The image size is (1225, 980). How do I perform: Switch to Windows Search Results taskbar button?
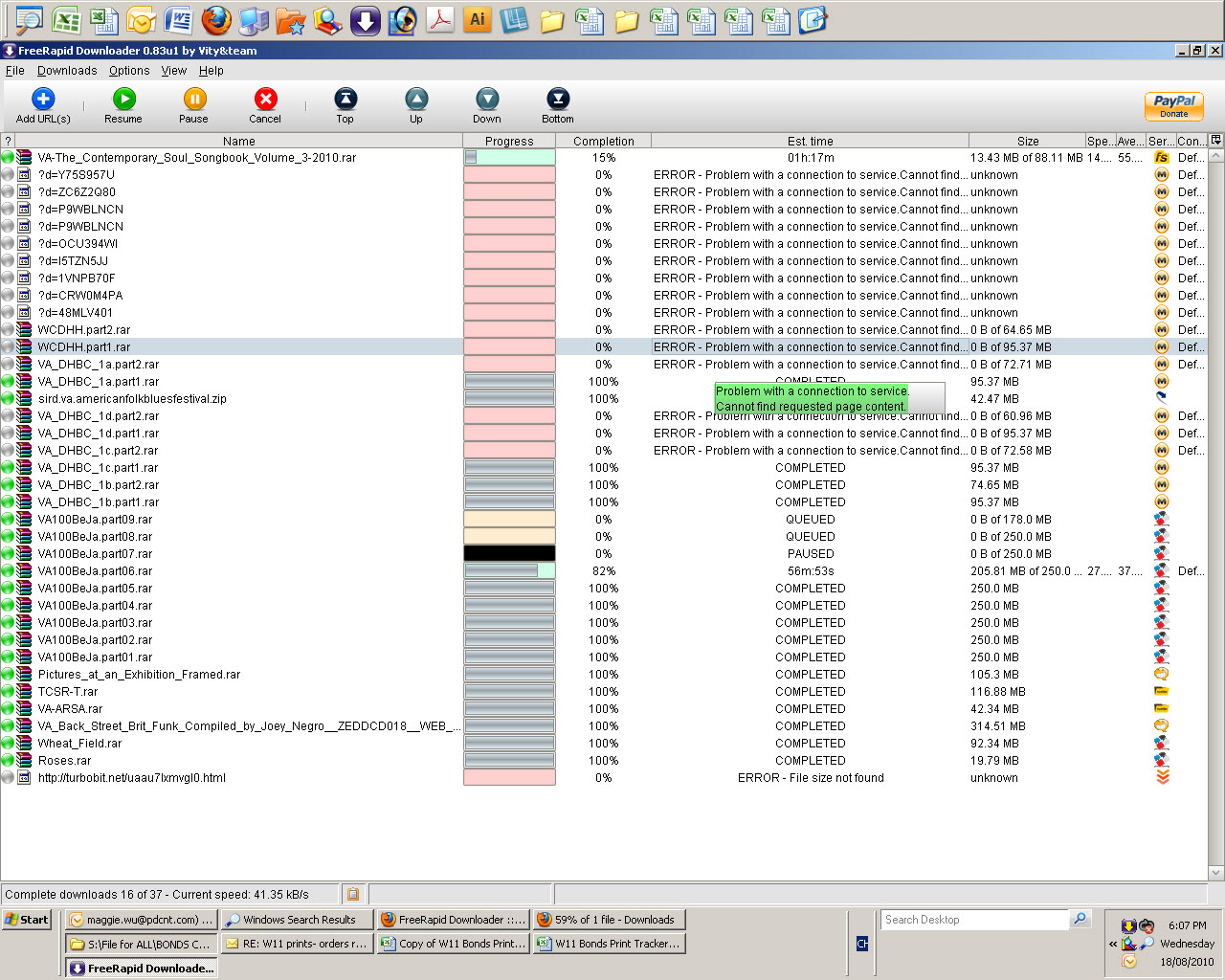(297, 920)
